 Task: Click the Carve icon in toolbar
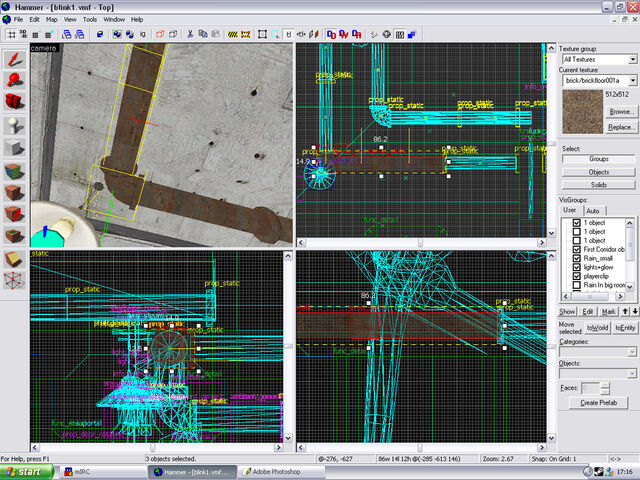(x=100, y=35)
